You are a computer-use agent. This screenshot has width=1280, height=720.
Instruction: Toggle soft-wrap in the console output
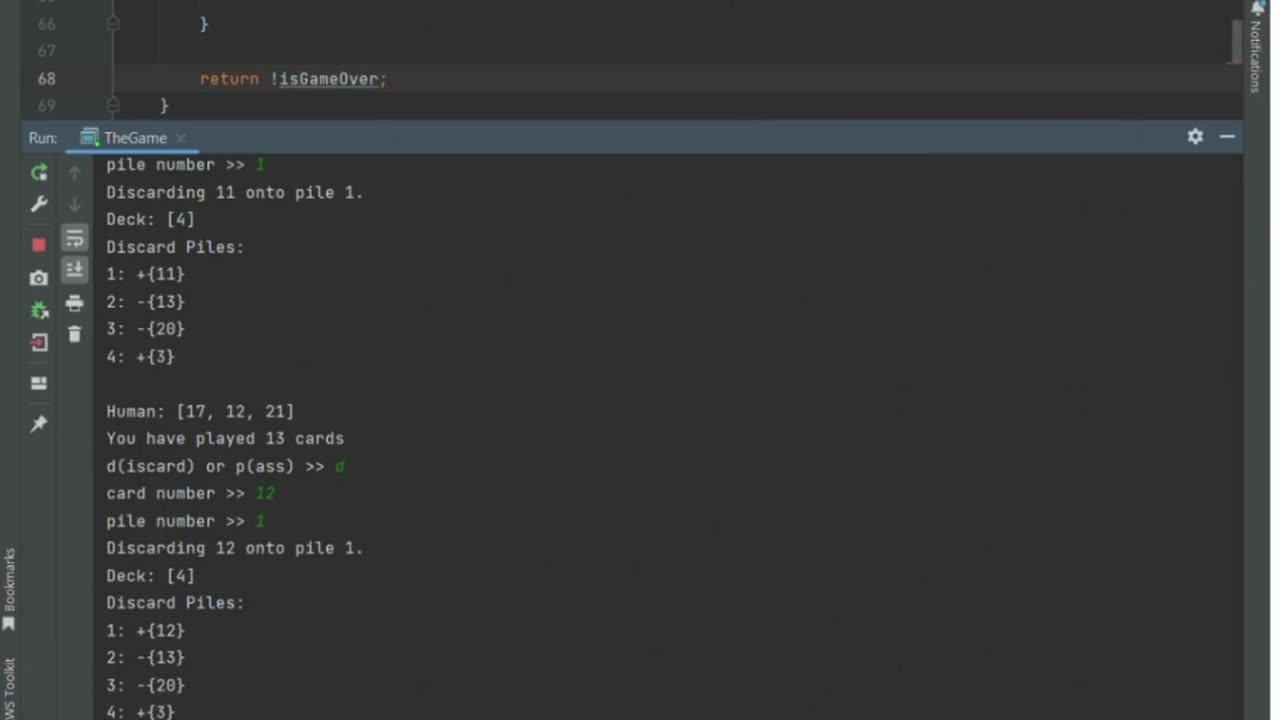74,238
